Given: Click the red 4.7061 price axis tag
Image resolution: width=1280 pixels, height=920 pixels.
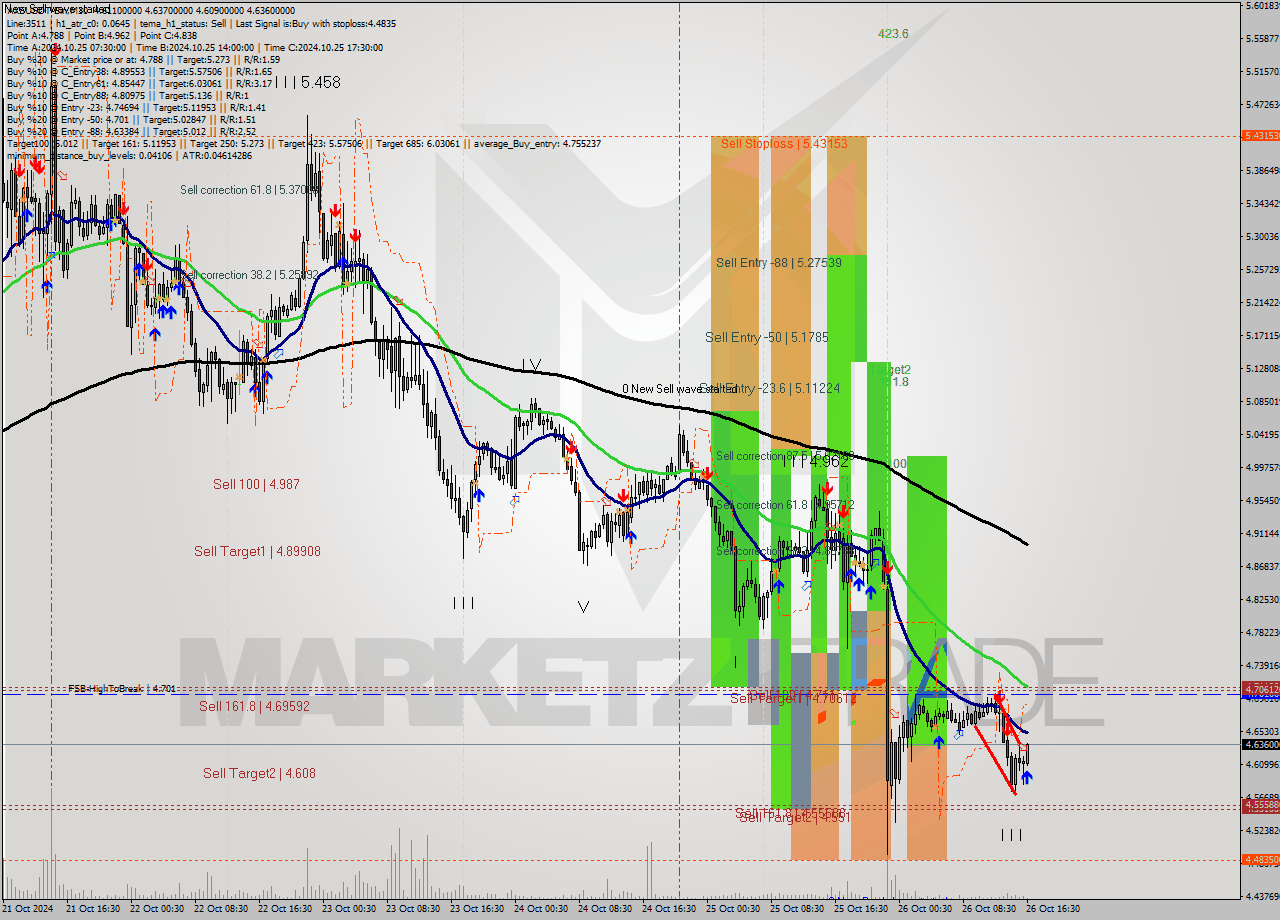Looking at the screenshot, I should 1260,688.
